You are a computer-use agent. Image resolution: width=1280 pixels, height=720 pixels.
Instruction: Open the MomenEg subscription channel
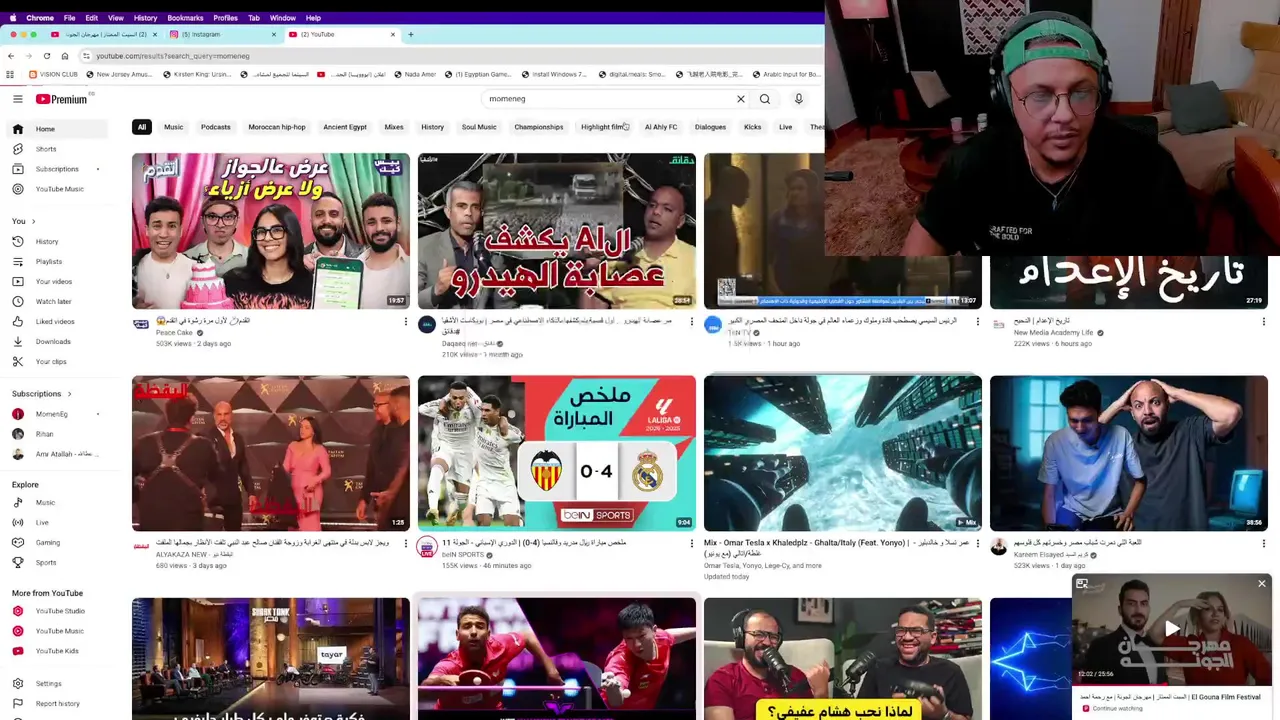(x=57, y=414)
